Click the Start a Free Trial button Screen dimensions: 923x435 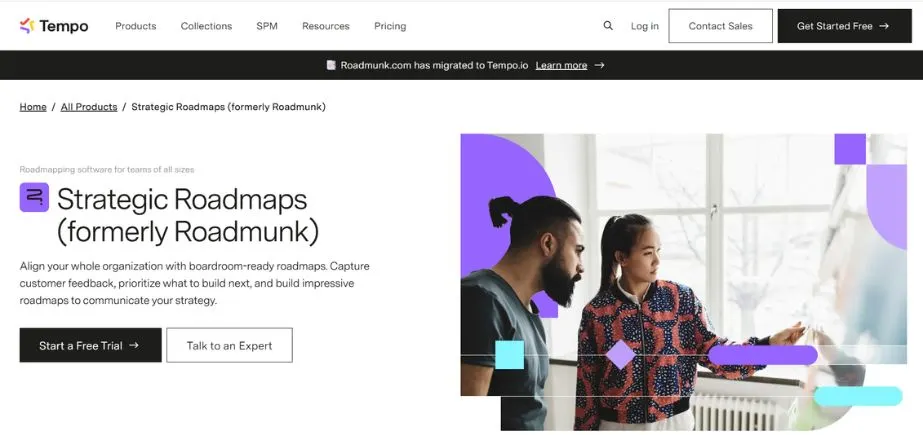pos(91,346)
